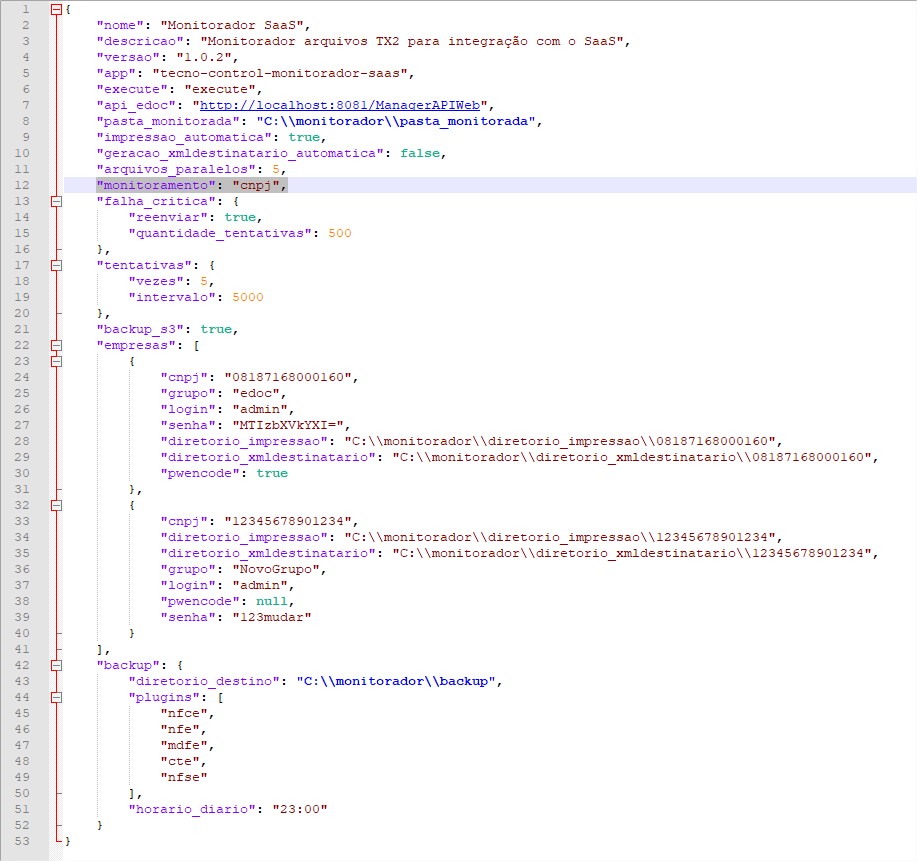The width and height of the screenshot is (917, 861).
Task: Collapse second empresa object fold marker on line 32
Action: click(56, 505)
